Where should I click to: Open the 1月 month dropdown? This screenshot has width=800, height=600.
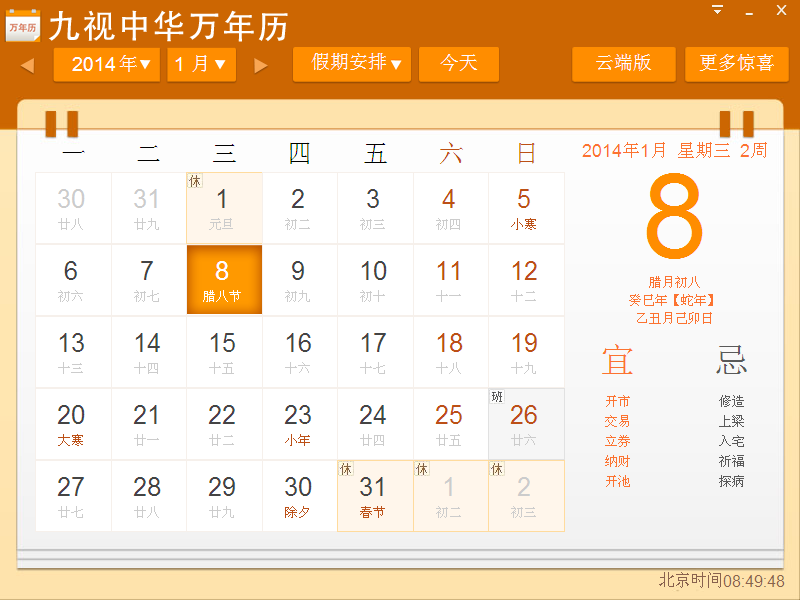click(x=202, y=64)
